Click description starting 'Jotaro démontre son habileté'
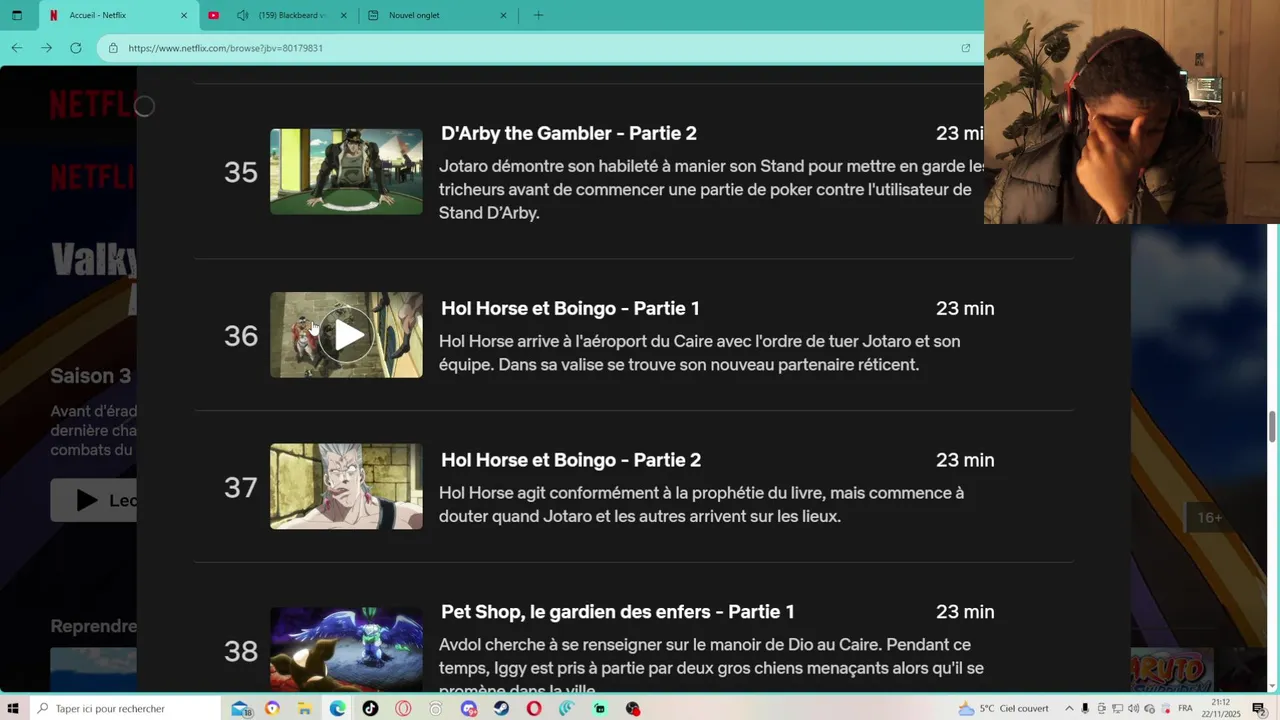Image resolution: width=1280 pixels, height=720 pixels. click(x=711, y=189)
